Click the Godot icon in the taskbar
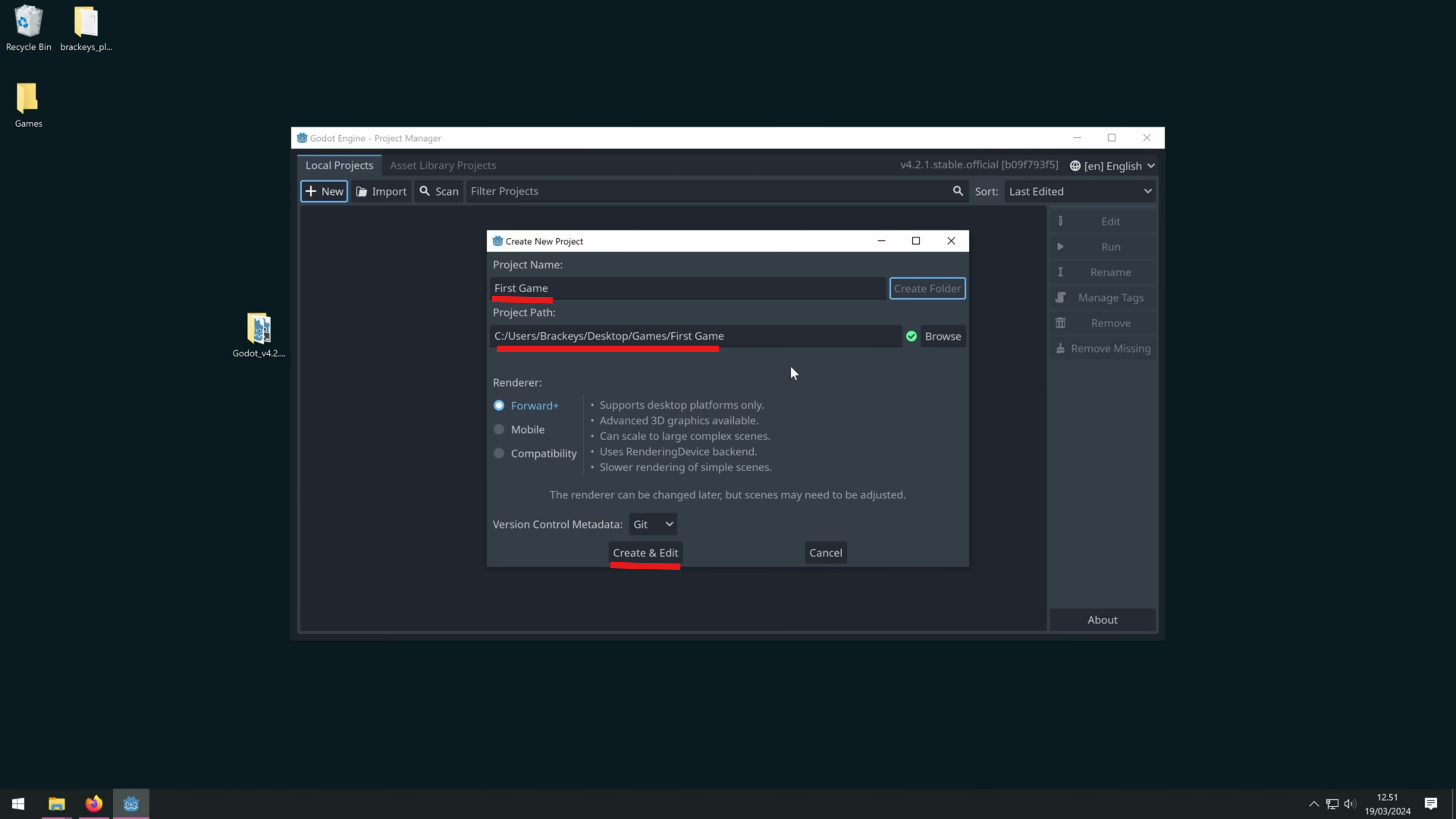The image size is (1456, 819). click(x=131, y=803)
